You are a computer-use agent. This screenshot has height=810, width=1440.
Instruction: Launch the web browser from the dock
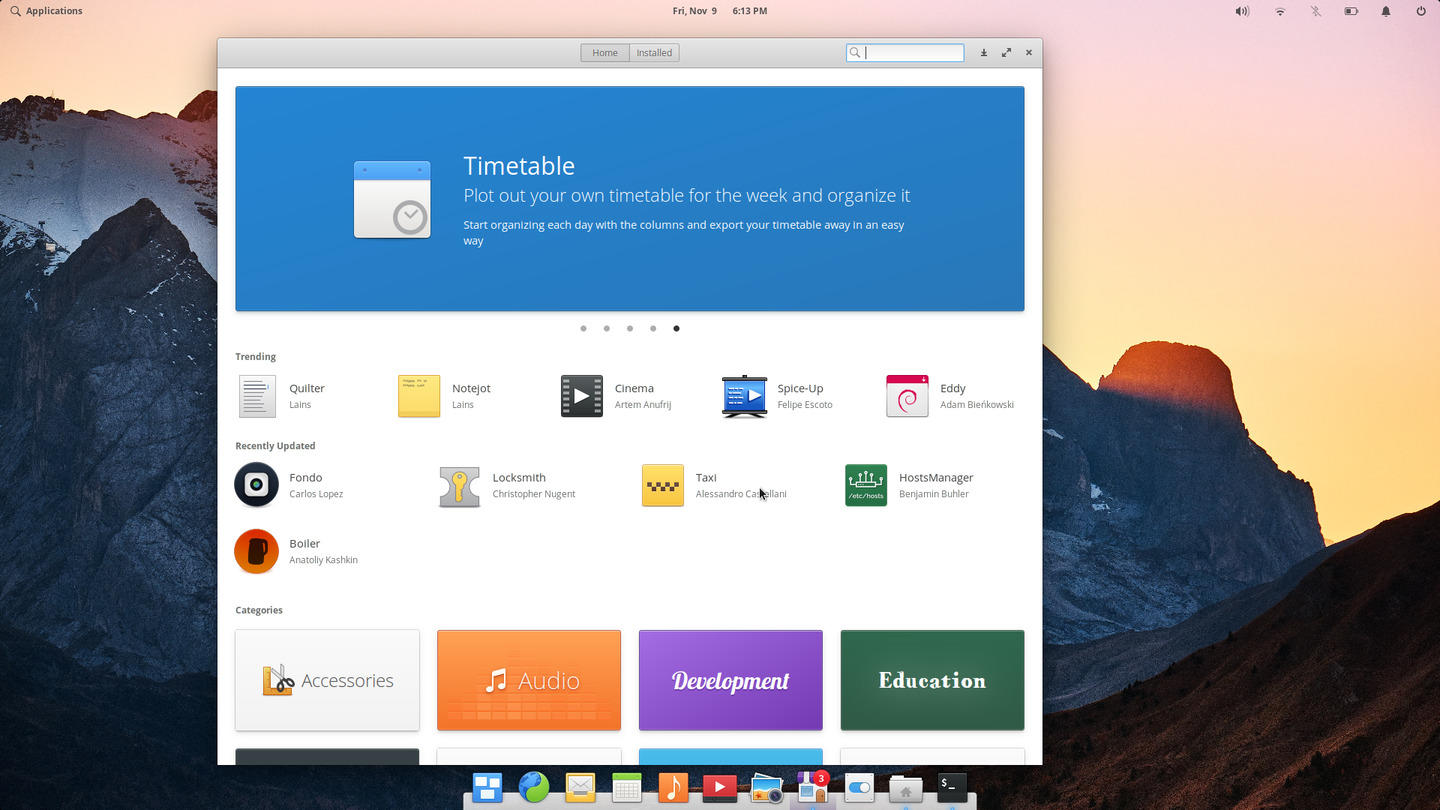[534, 788]
